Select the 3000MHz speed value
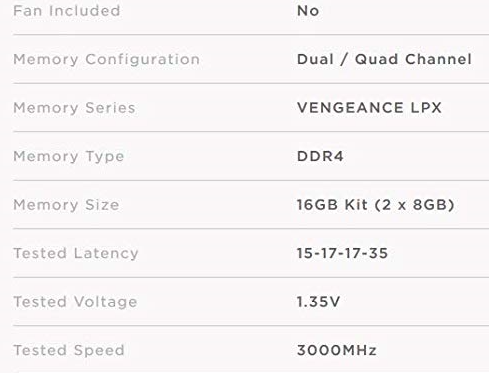The width and height of the screenshot is (489, 373). tap(337, 350)
